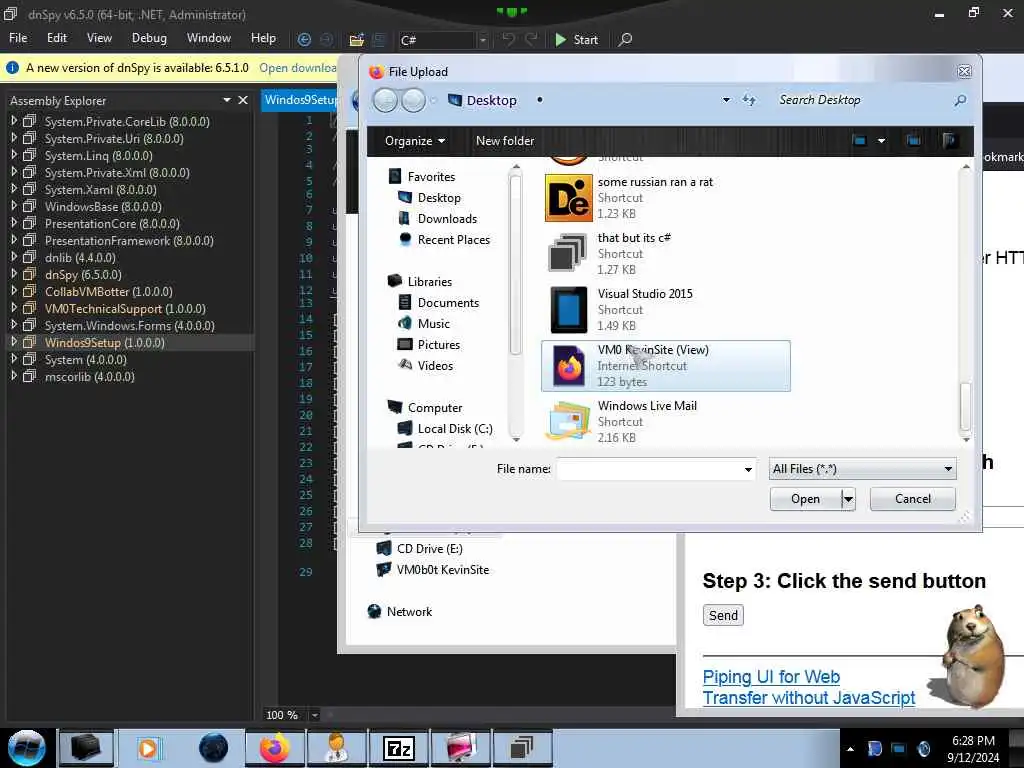
Task: Click the Windows Start orb
Action: coord(26,748)
